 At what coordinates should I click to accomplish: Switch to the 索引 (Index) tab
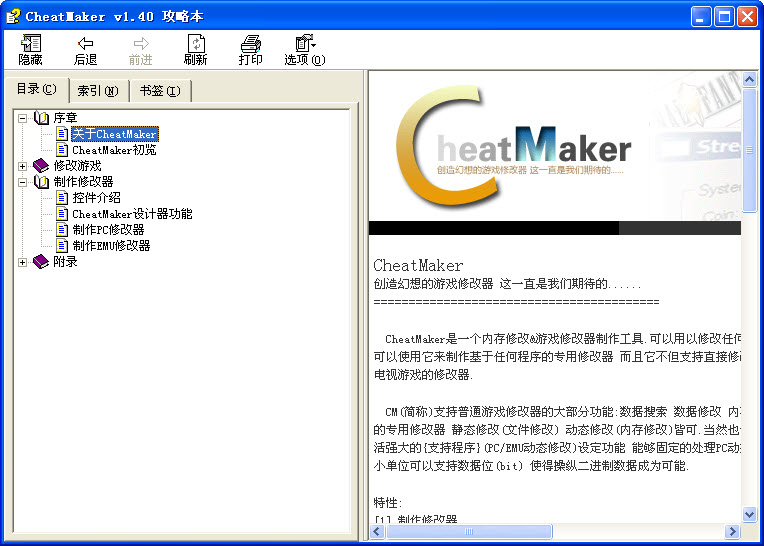click(x=98, y=91)
